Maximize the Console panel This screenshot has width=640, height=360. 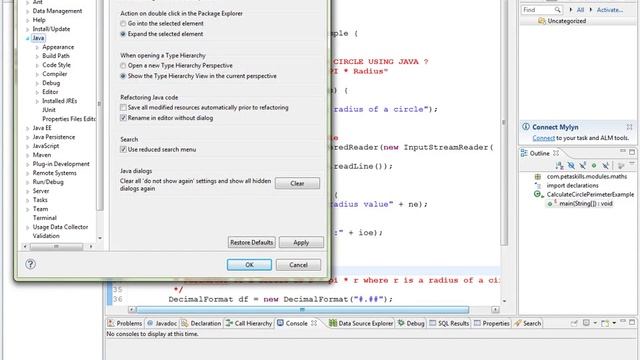(632, 322)
